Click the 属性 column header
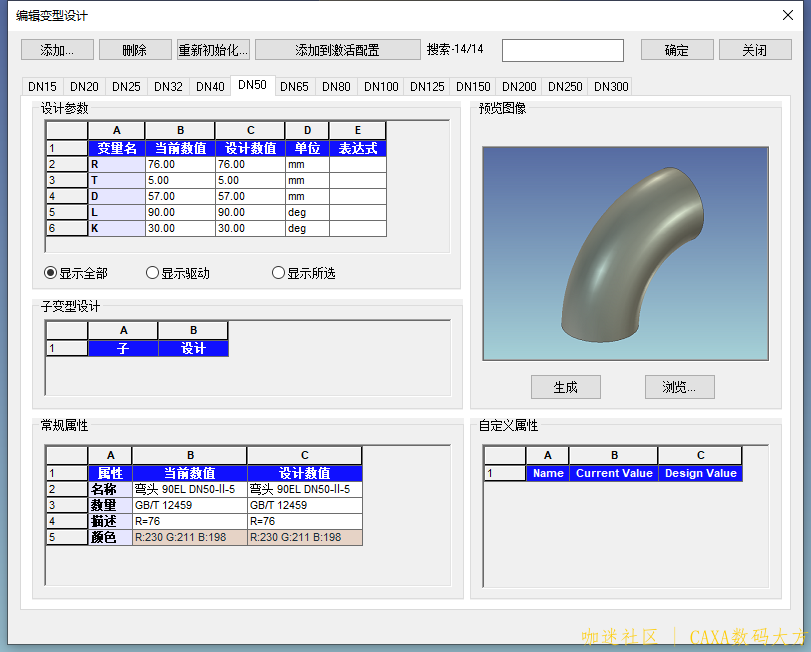 click(110, 473)
